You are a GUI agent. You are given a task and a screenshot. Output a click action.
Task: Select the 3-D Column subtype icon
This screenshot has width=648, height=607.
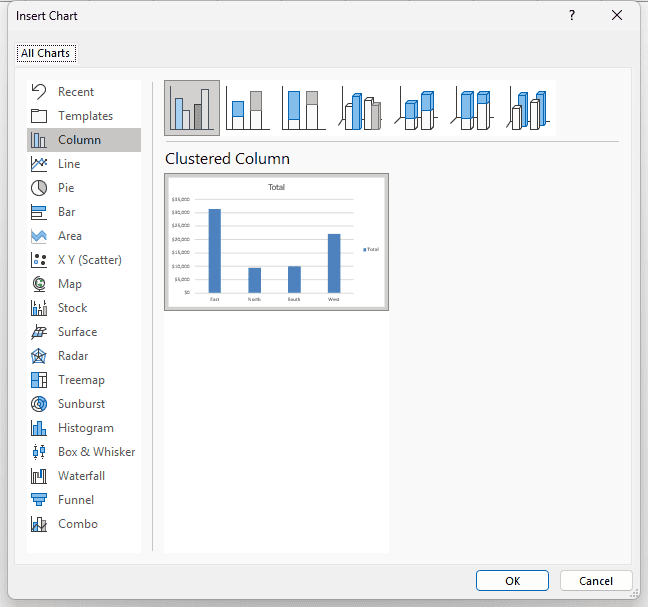pos(528,108)
